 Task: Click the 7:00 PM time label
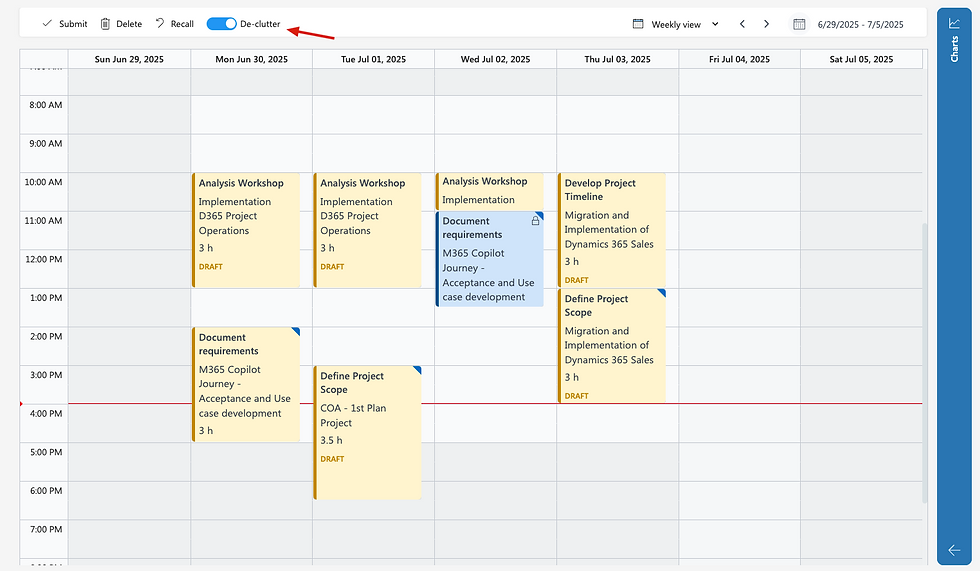click(x=46, y=529)
